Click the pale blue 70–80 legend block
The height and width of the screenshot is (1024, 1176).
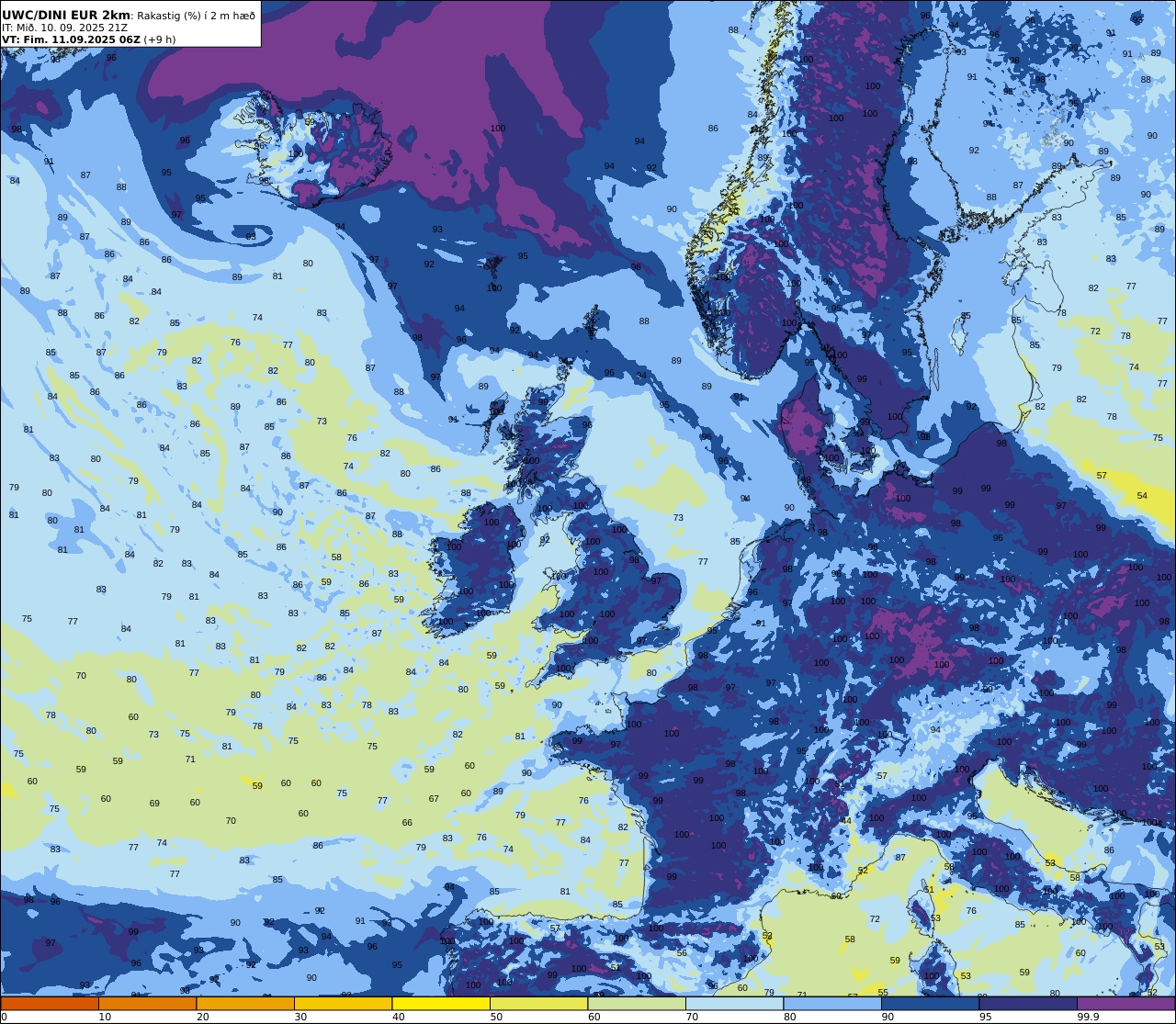(734, 1003)
